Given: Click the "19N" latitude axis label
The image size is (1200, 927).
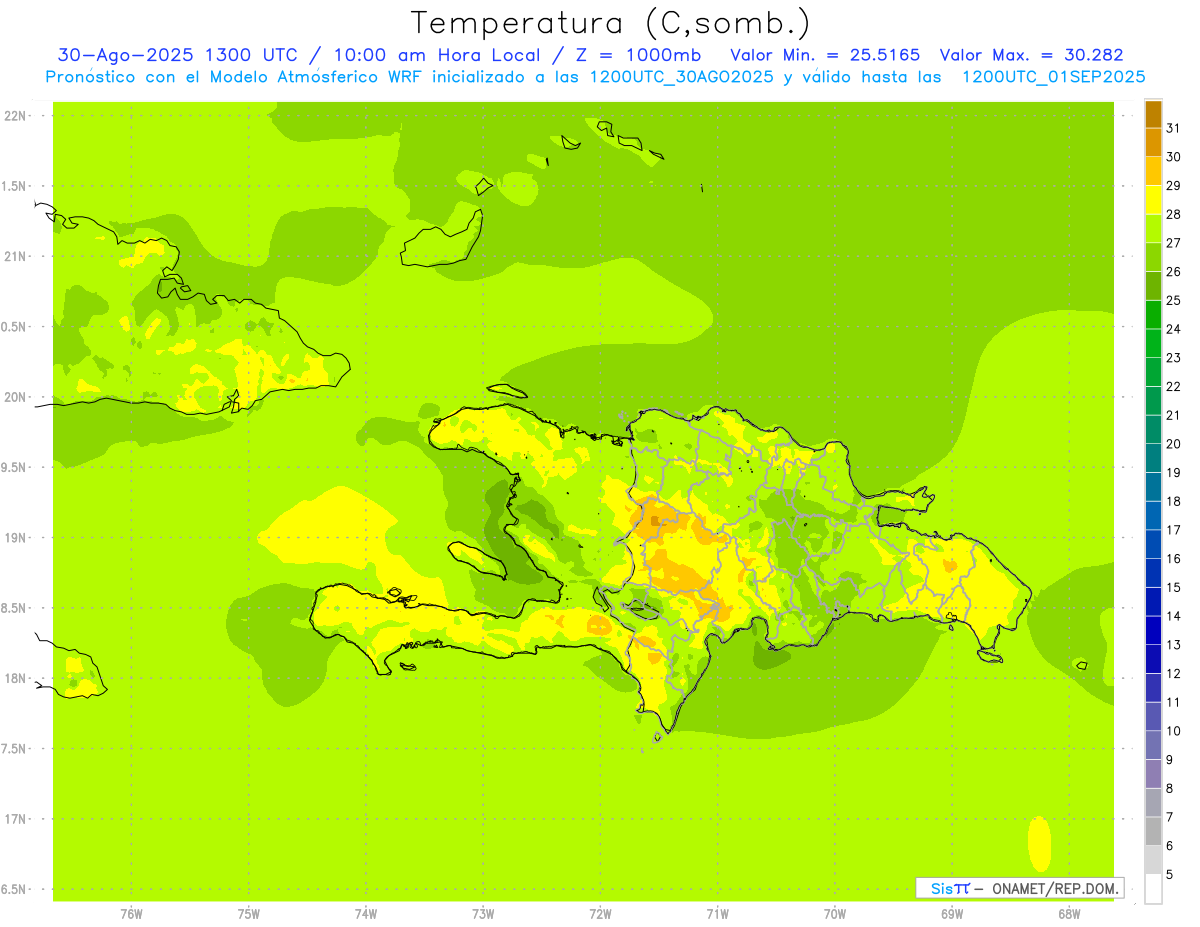Looking at the screenshot, I should [15, 538].
